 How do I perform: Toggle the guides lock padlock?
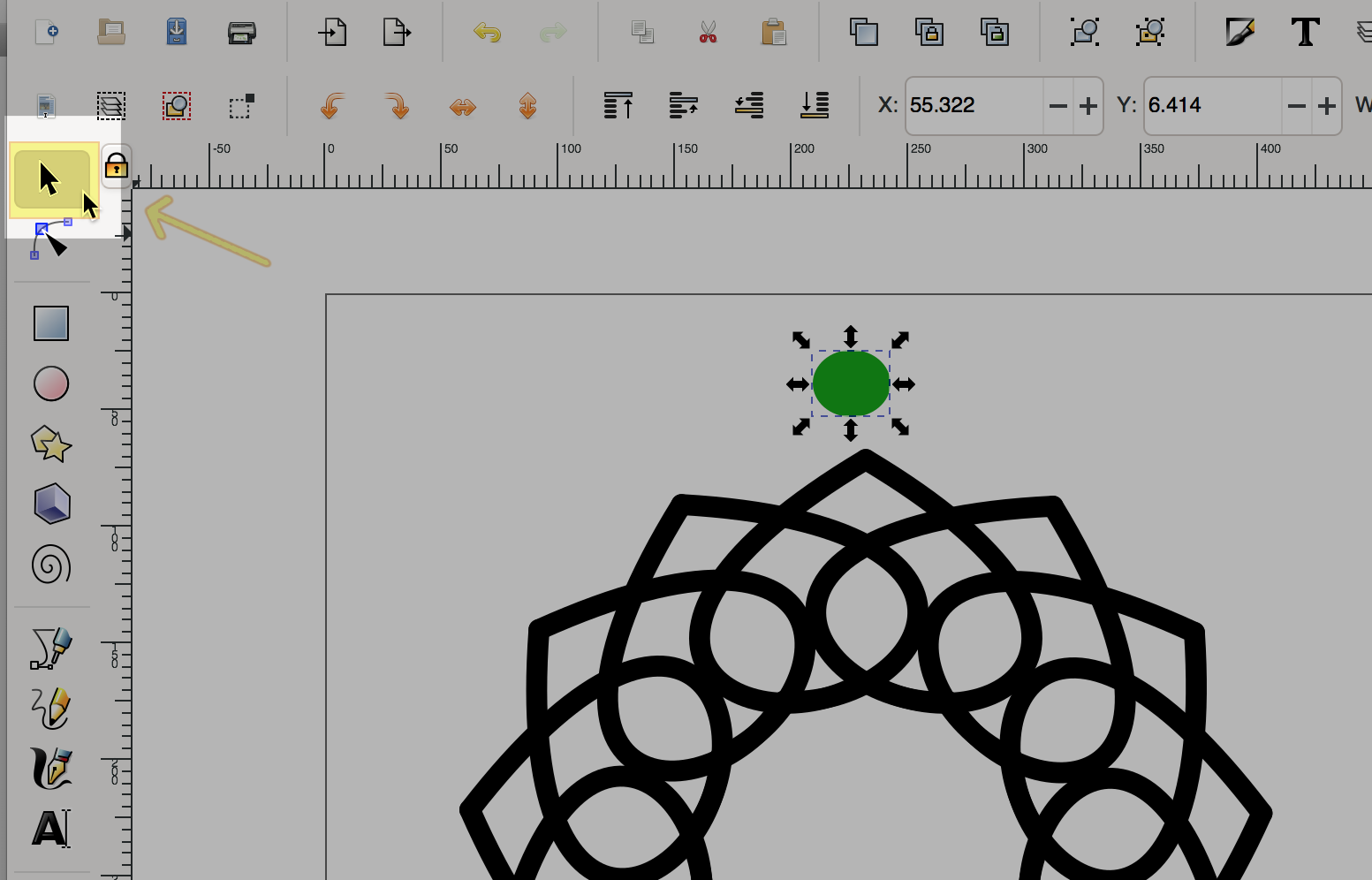tap(117, 166)
